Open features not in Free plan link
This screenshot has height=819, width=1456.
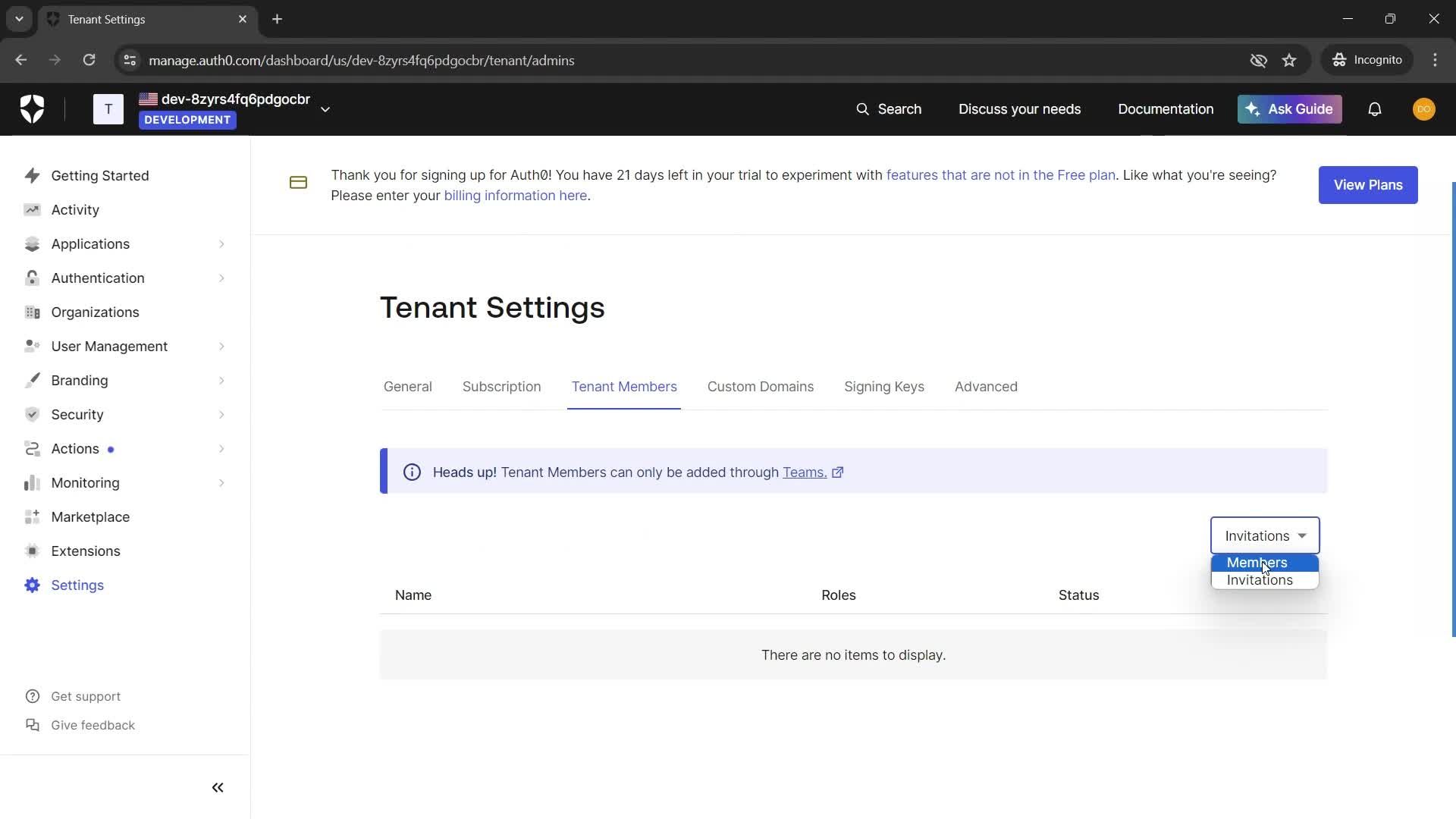point(1000,175)
